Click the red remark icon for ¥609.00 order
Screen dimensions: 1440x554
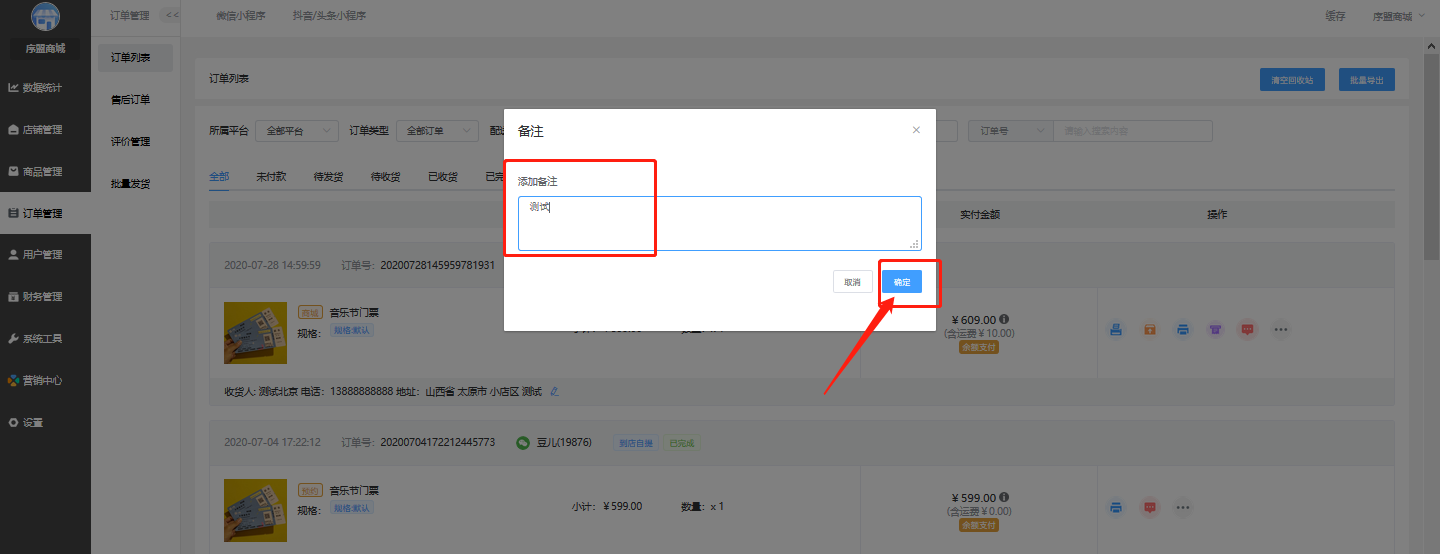tap(1247, 329)
